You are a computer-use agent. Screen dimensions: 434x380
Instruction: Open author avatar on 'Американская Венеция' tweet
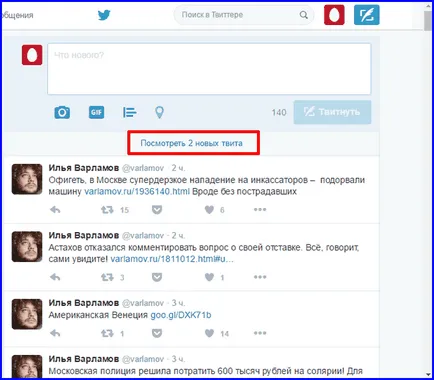point(27,314)
